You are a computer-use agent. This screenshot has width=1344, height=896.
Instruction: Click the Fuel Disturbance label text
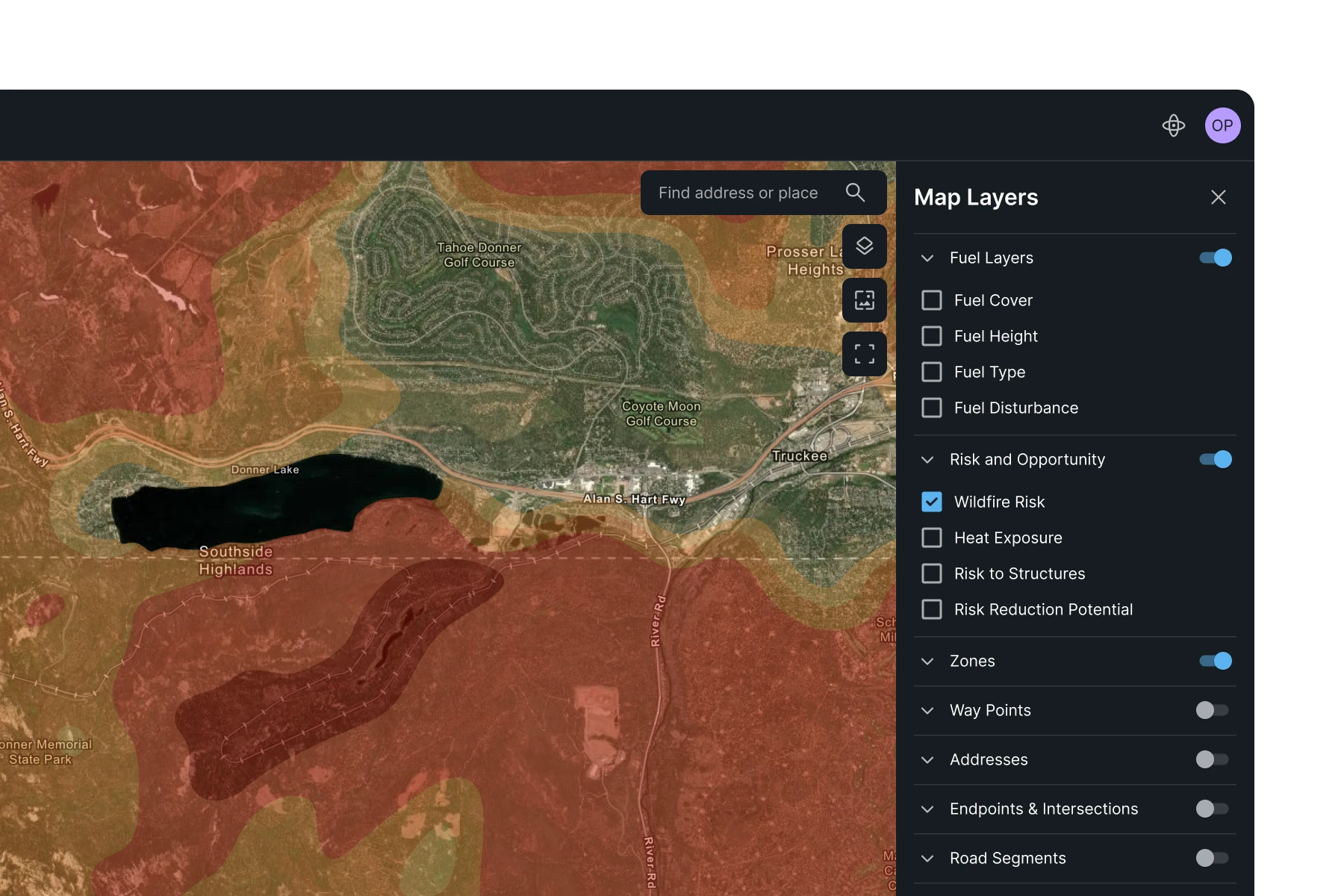1016,408
